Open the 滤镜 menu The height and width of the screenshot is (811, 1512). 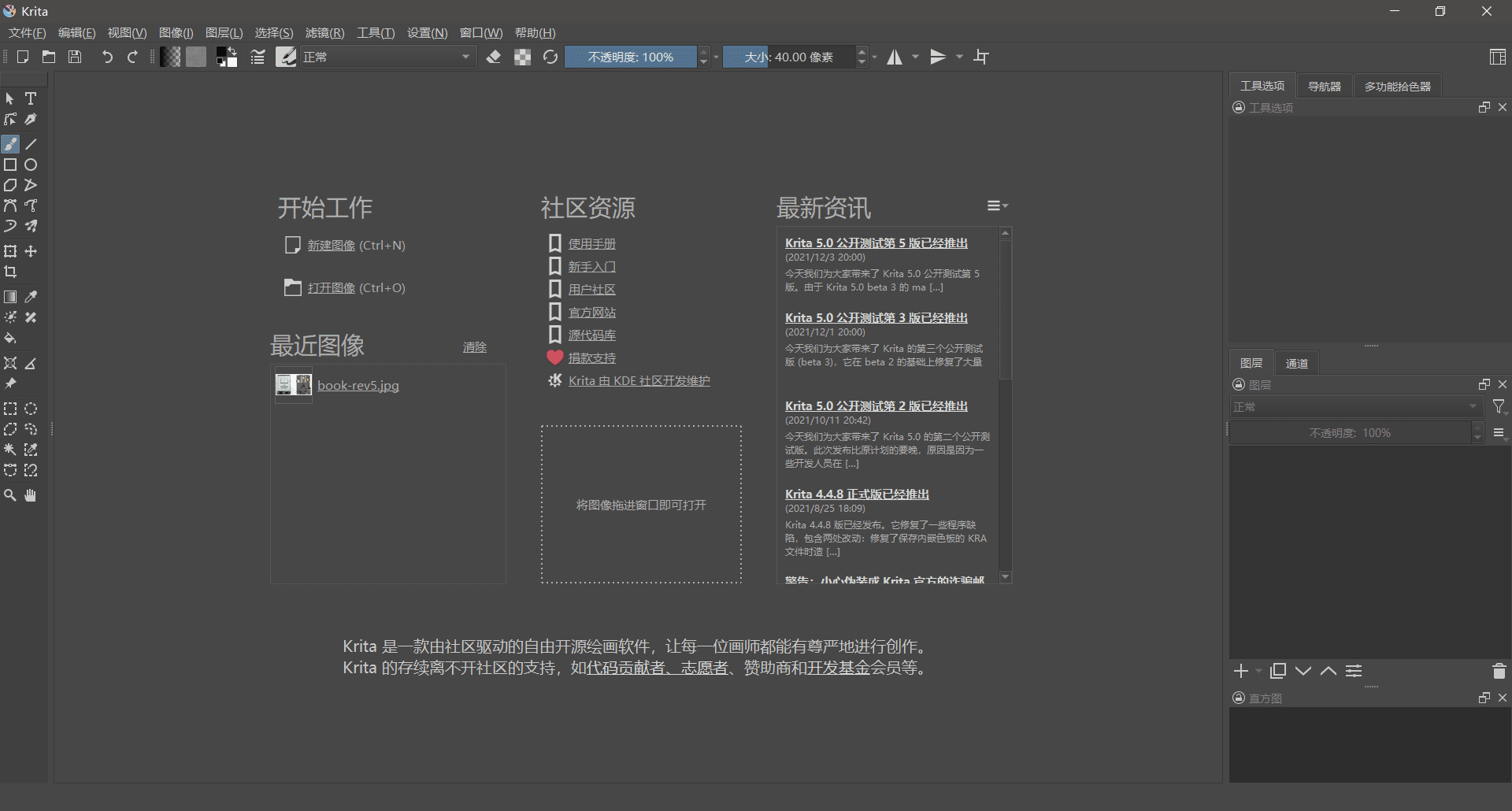[x=324, y=32]
